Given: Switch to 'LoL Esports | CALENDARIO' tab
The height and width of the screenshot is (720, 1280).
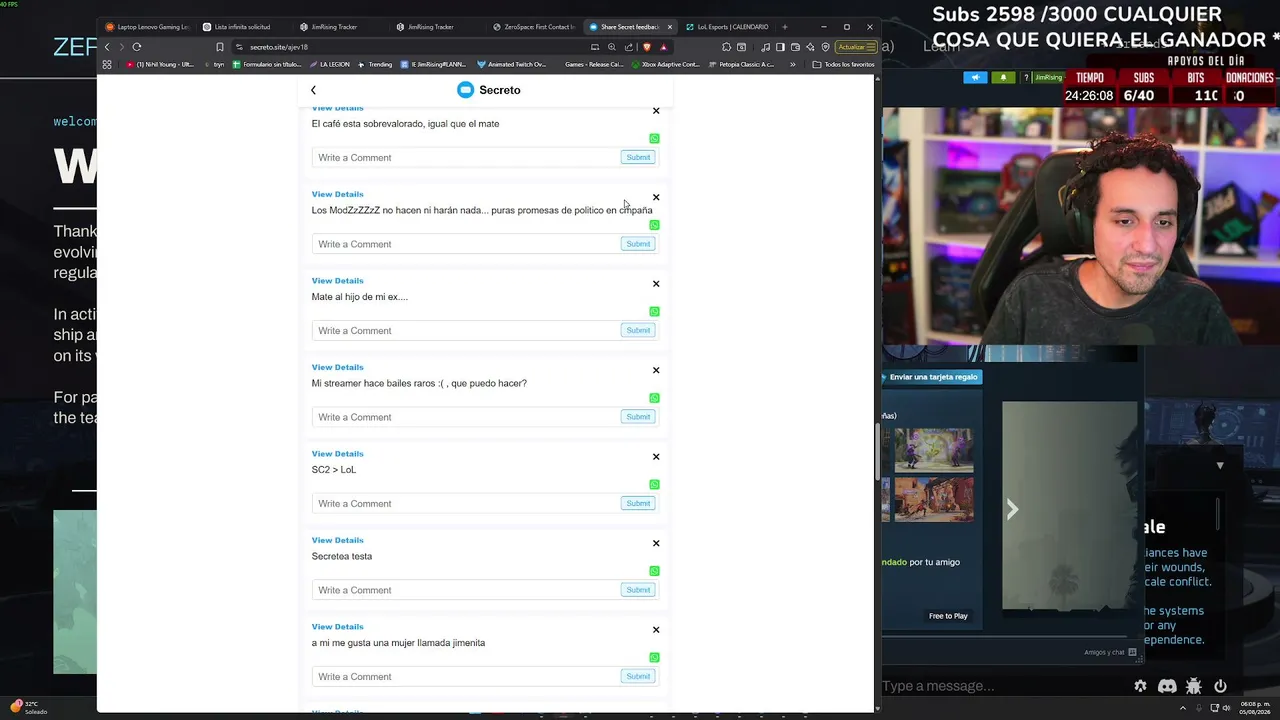Looking at the screenshot, I should click(x=727, y=27).
